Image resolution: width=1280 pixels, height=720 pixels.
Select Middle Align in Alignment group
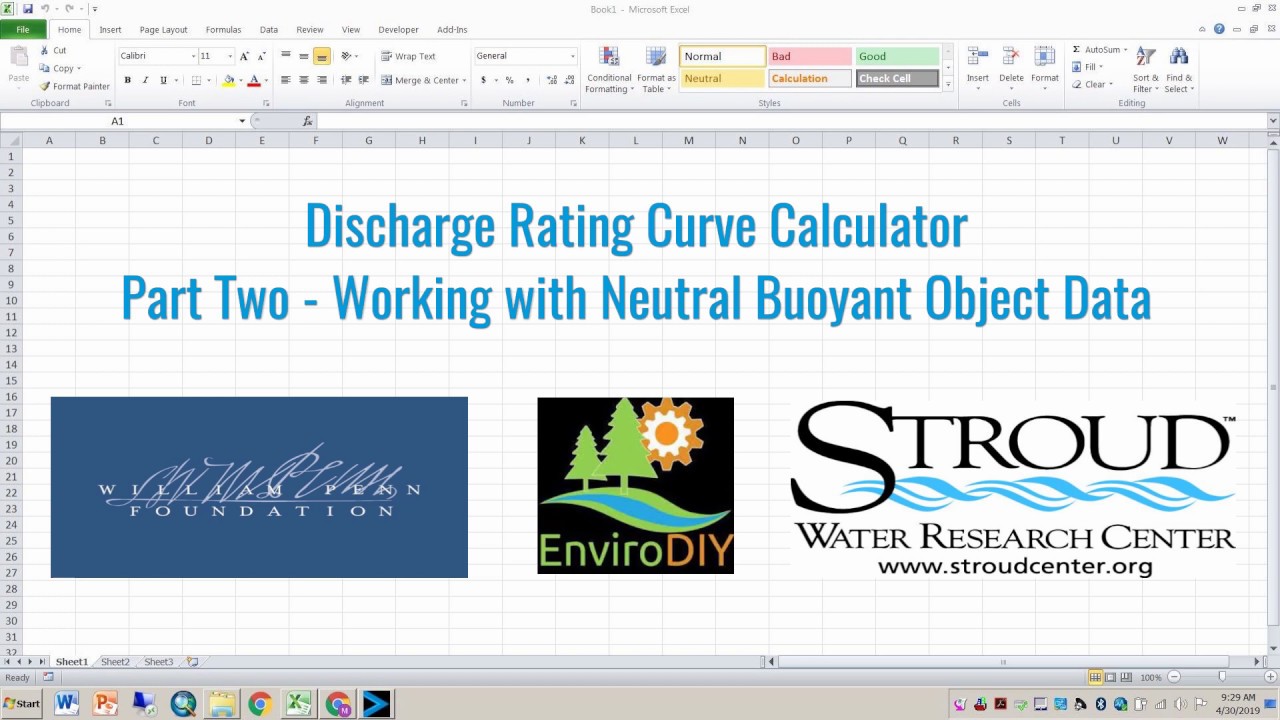[304, 56]
